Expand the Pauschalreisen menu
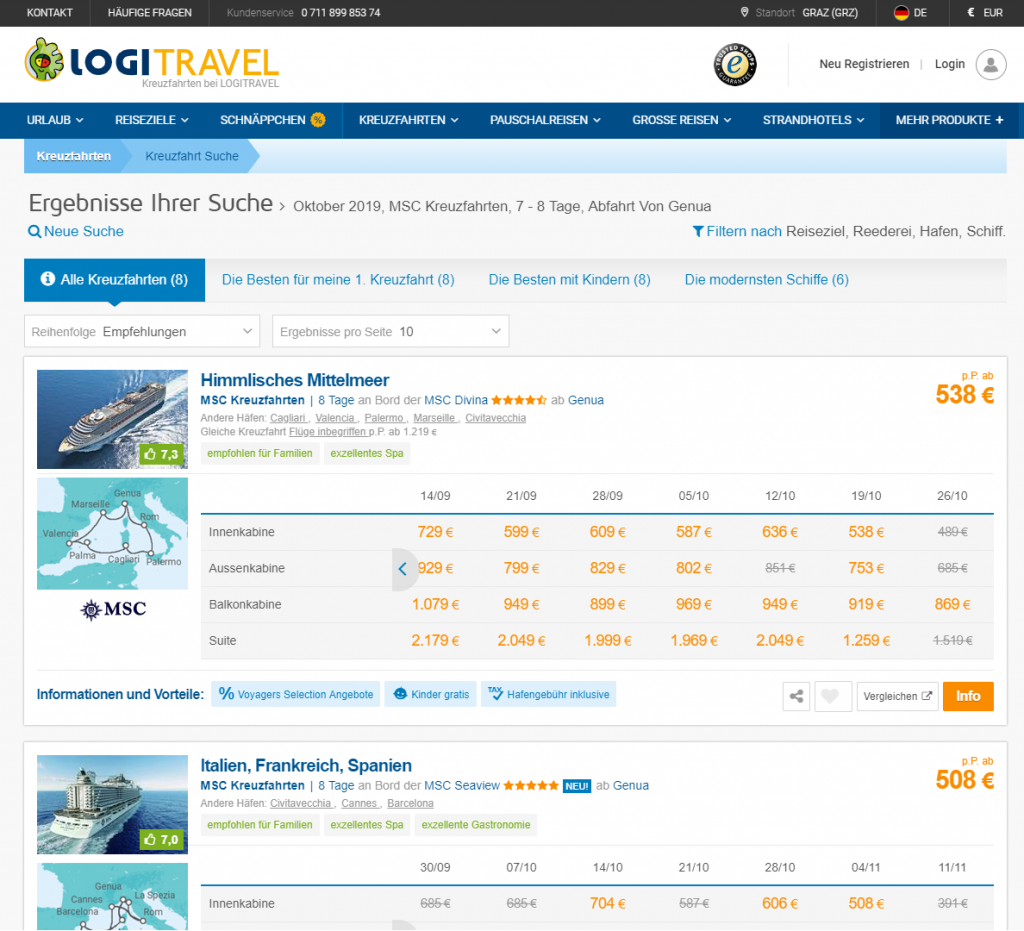The width and height of the screenshot is (1024, 931). click(545, 120)
